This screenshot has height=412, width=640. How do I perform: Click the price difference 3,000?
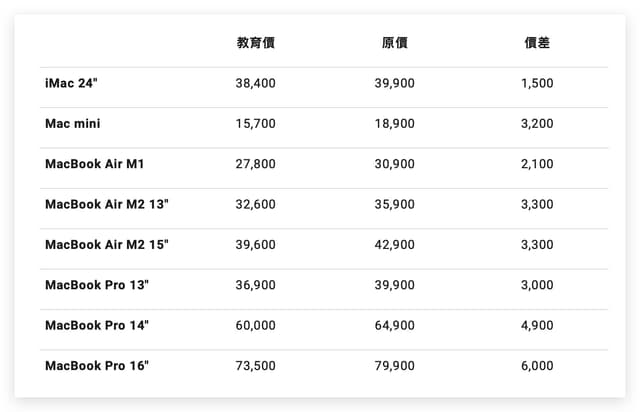coord(537,285)
